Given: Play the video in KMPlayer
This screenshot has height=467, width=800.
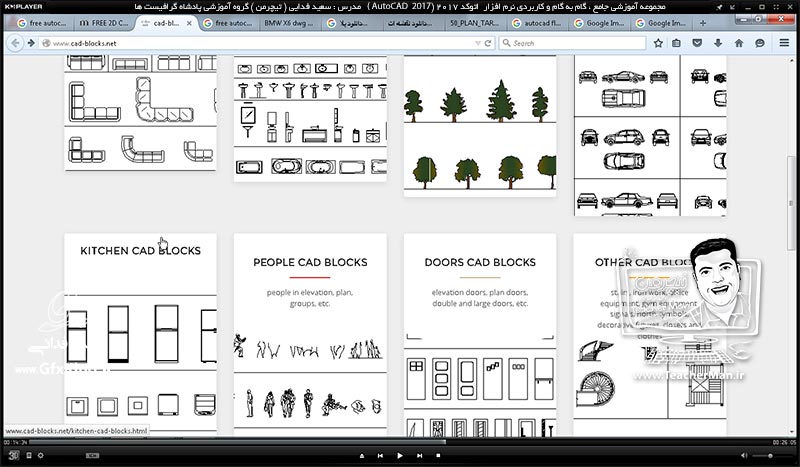Looking at the screenshot, I should (x=399, y=455).
